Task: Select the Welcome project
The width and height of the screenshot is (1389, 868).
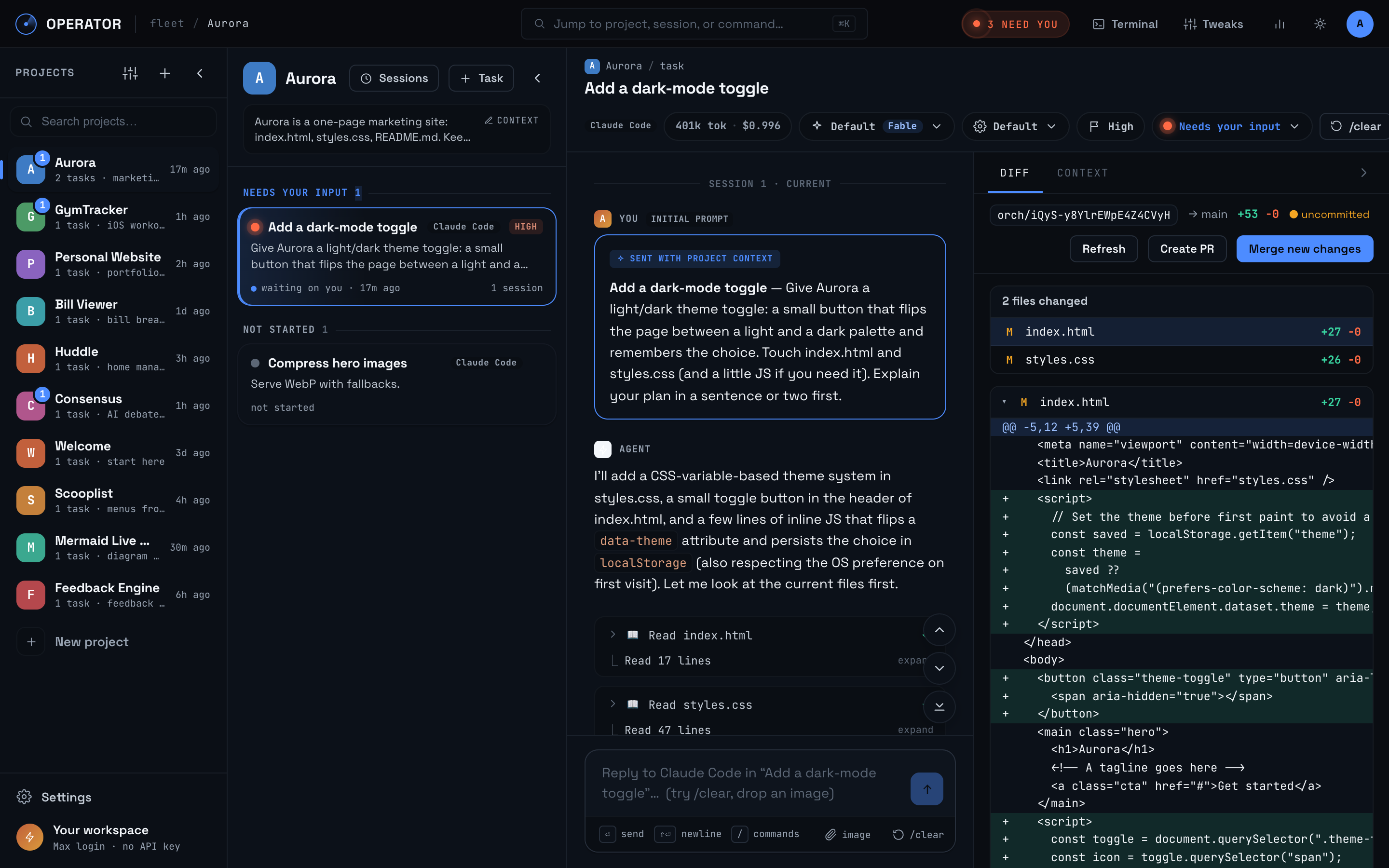Action: [113, 453]
